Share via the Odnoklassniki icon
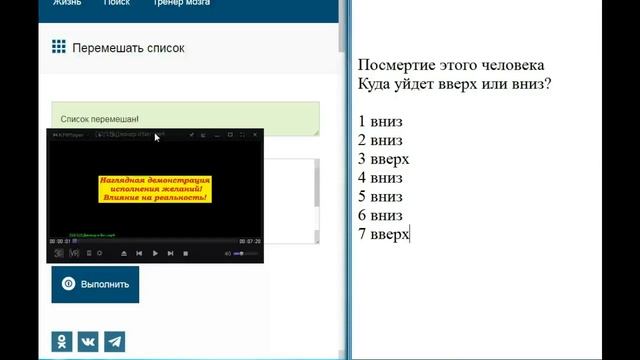Screen dimensions: 640x360 [62, 342]
